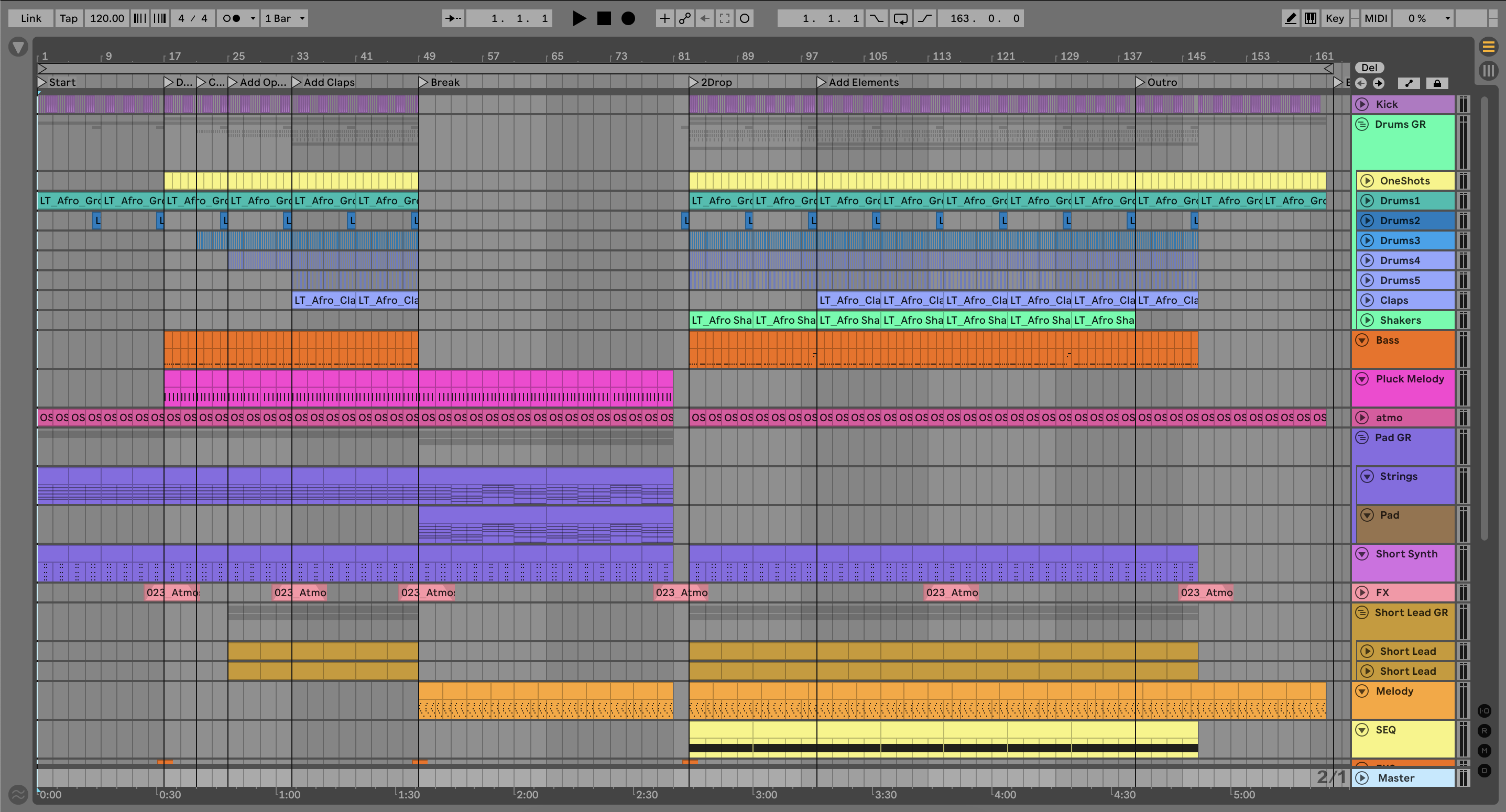Enable Arrangement Record button

[x=628, y=18]
